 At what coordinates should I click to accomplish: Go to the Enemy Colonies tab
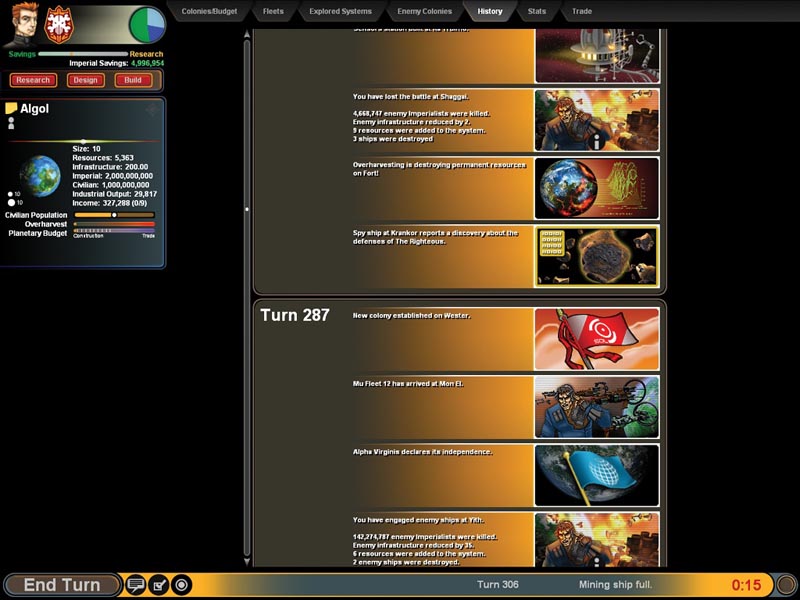tap(426, 12)
